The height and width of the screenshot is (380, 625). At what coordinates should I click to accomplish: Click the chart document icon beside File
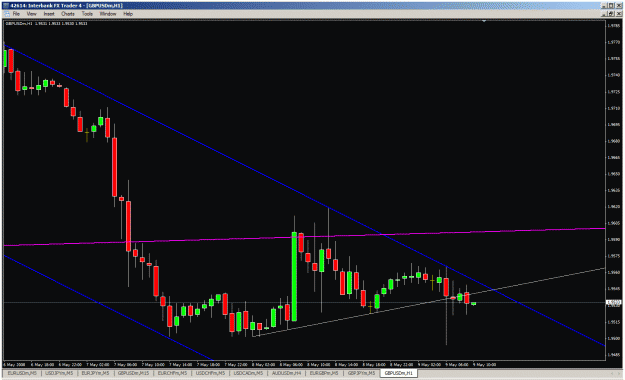click(x=7, y=14)
